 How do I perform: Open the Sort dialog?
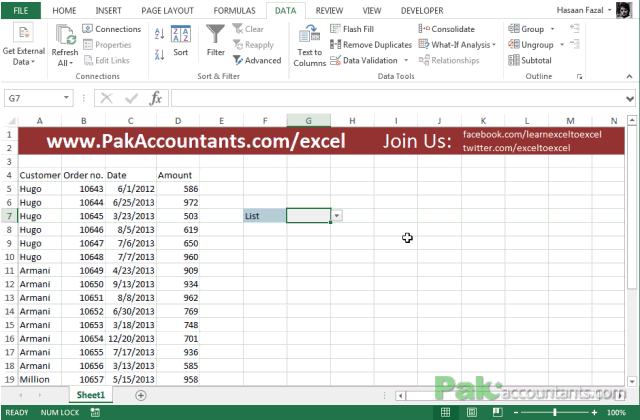click(x=180, y=41)
